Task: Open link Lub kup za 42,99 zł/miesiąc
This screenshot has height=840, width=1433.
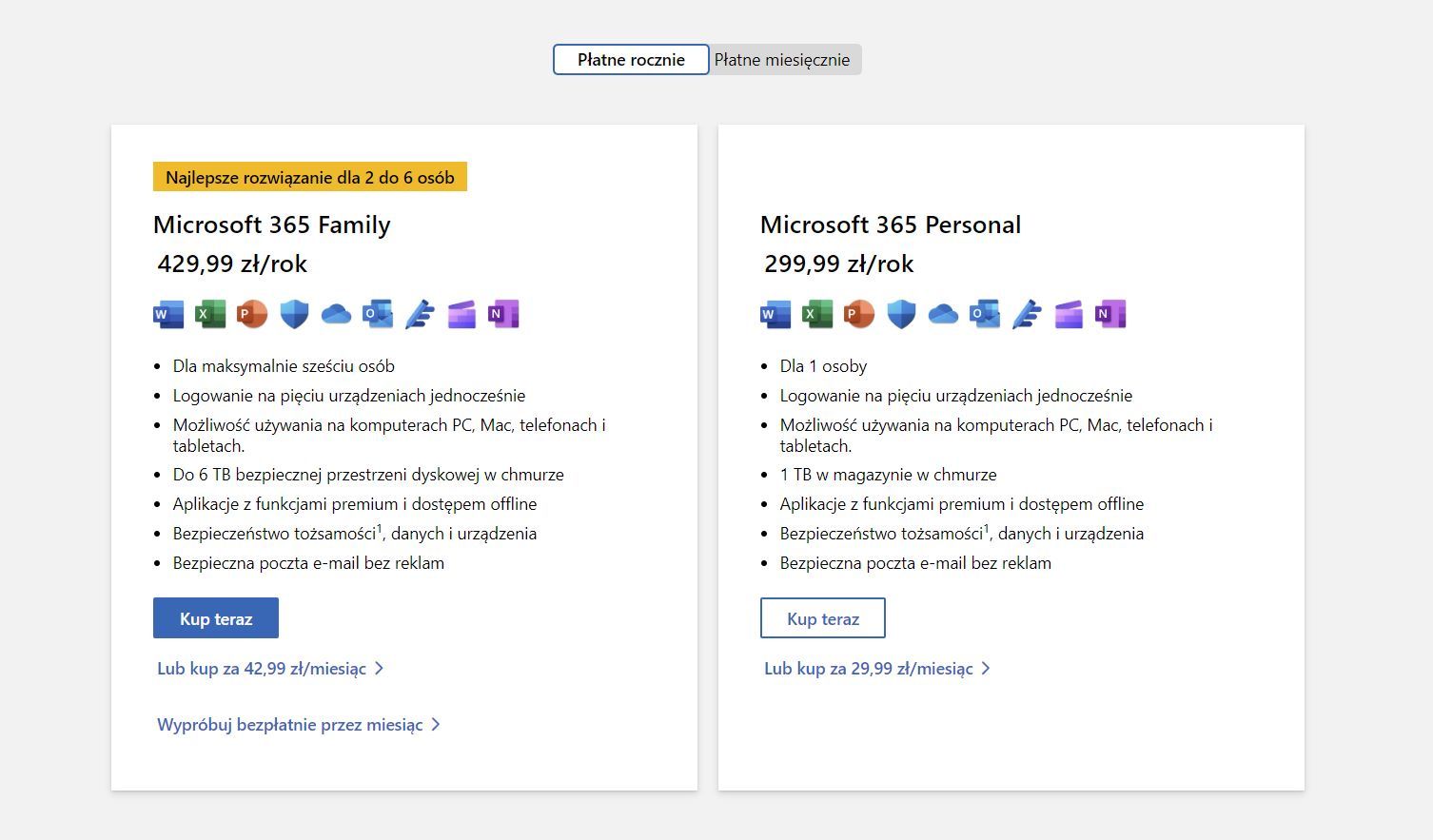Action: click(x=270, y=669)
